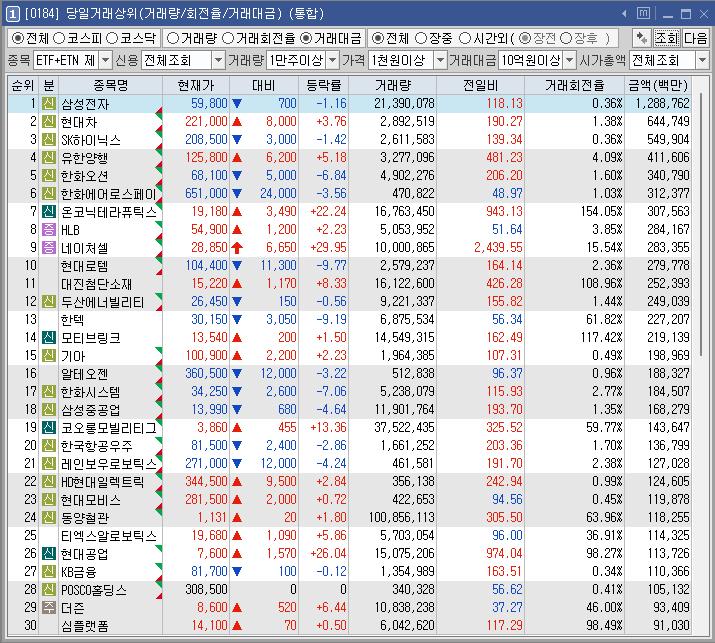This screenshot has width=715, height=643.
Task: Click the 주 badge next to 더존
Action: [48, 607]
